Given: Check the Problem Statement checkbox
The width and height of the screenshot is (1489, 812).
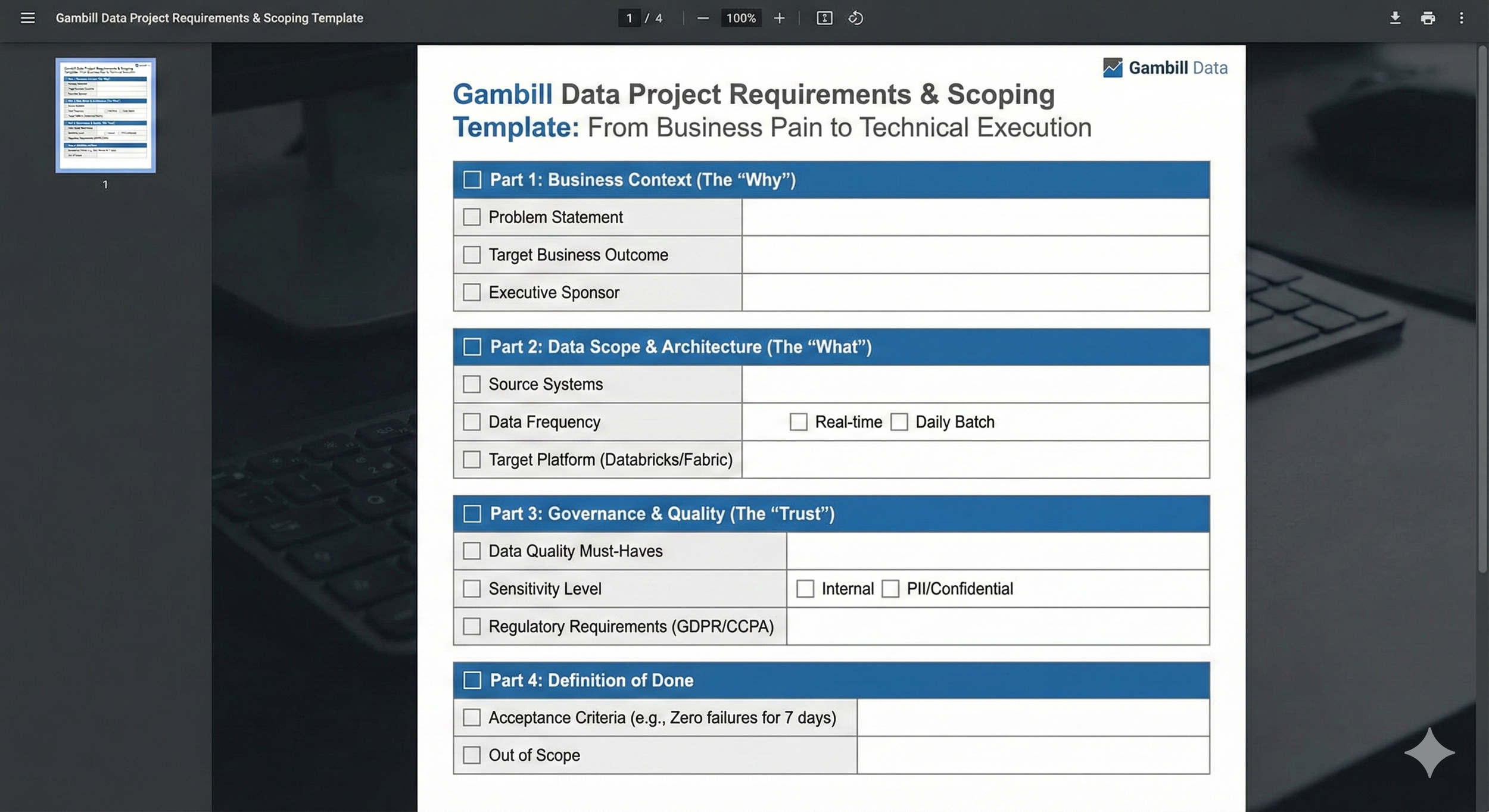Looking at the screenshot, I should pos(472,217).
